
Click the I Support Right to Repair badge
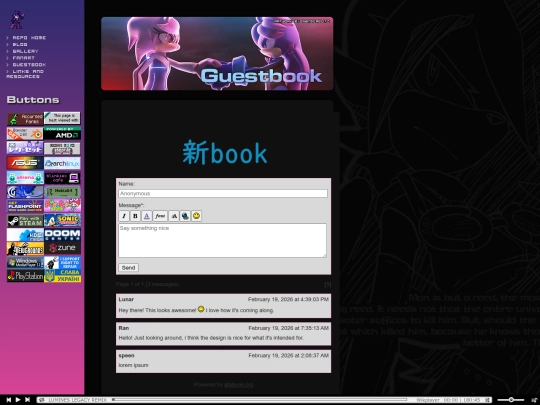62,262
